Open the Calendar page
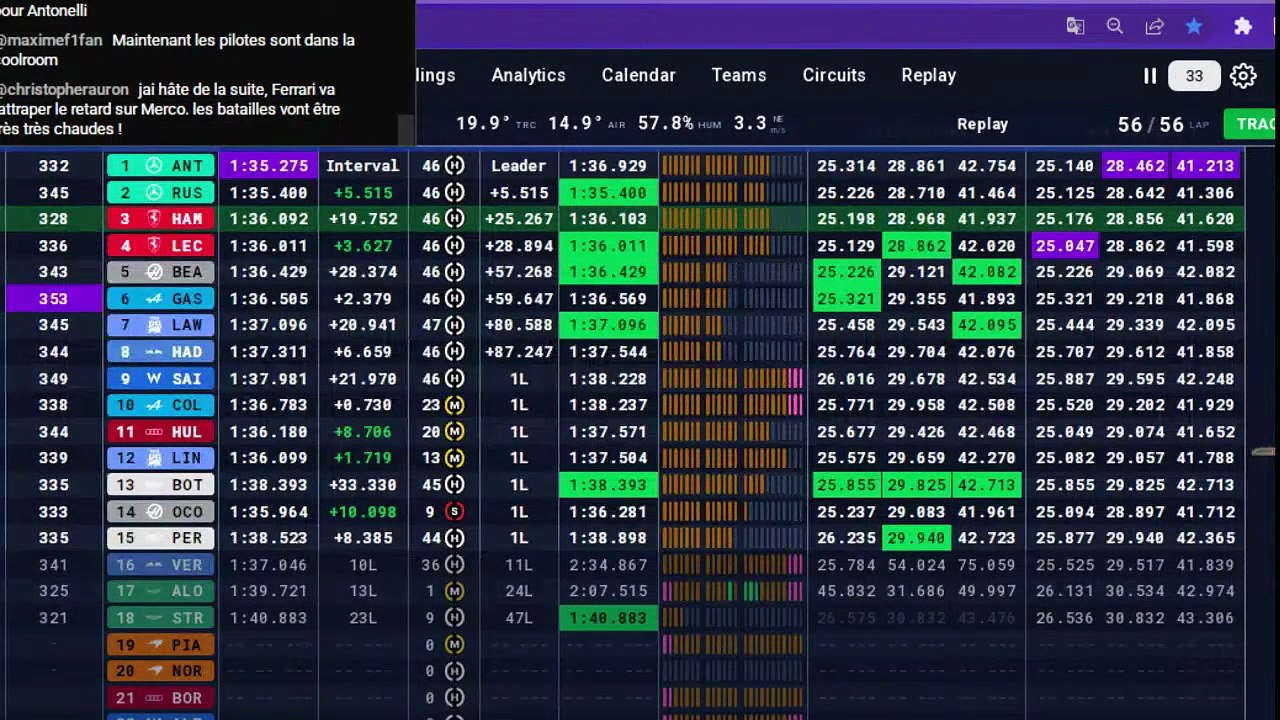The image size is (1280, 720). tap(638, 75)
